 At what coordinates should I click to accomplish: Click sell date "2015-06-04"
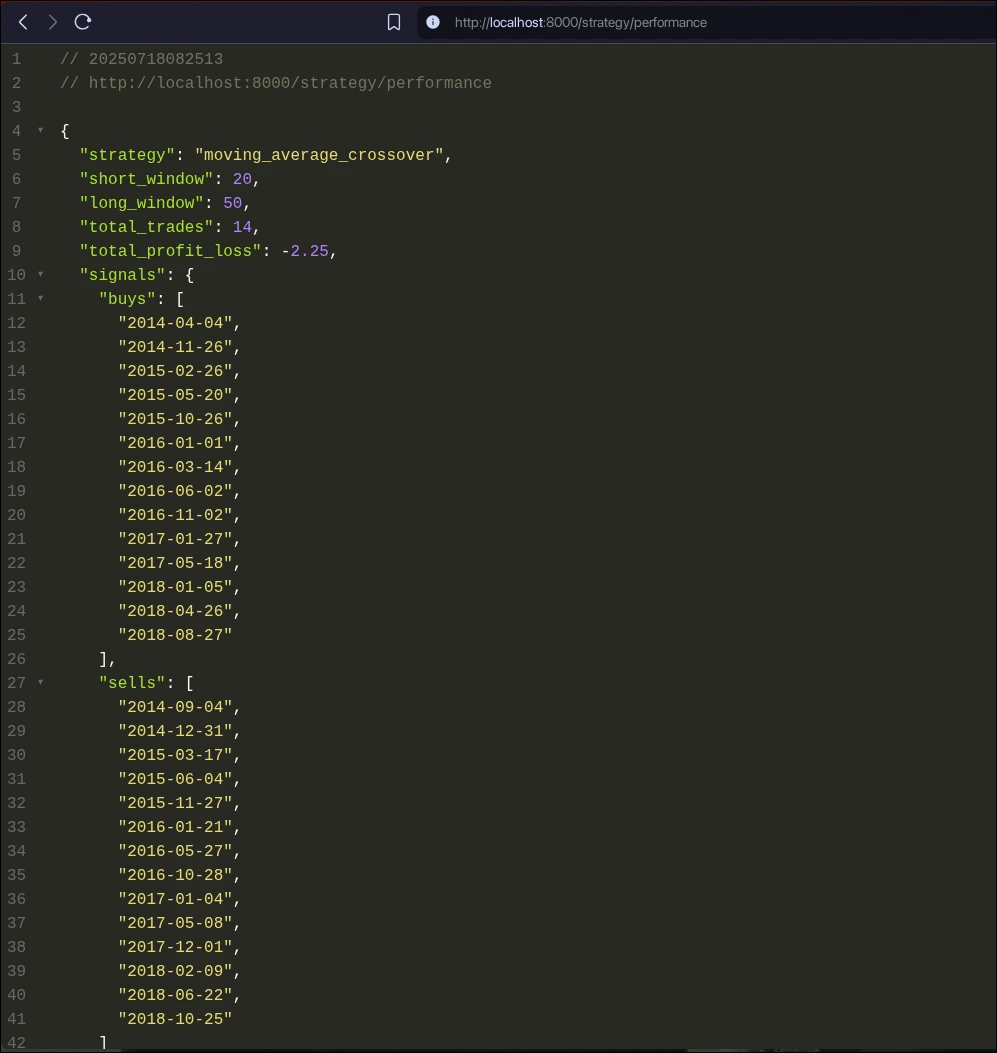coord(175,779)
